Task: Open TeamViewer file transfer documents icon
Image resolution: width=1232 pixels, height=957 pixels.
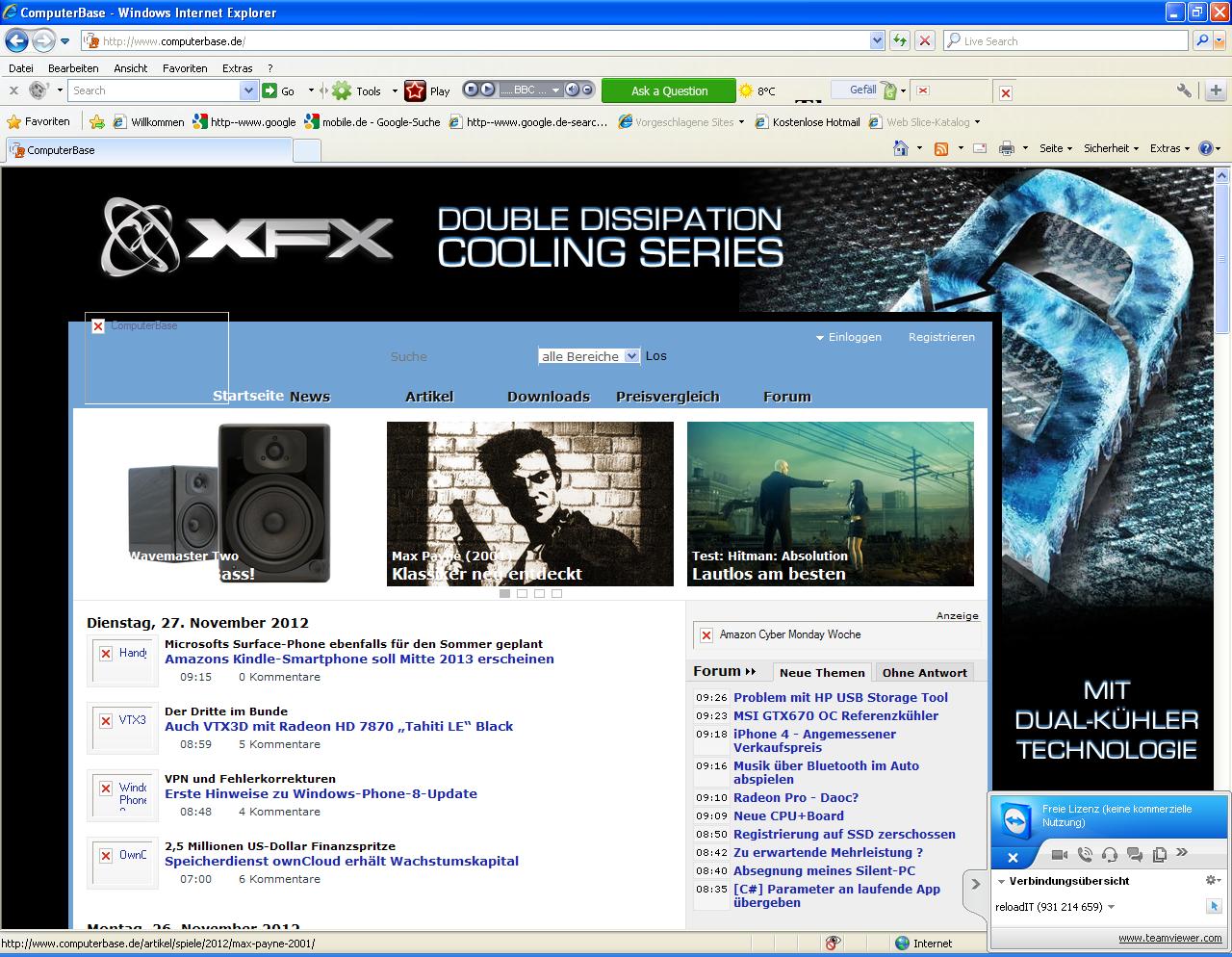Action: [1160, 854]
